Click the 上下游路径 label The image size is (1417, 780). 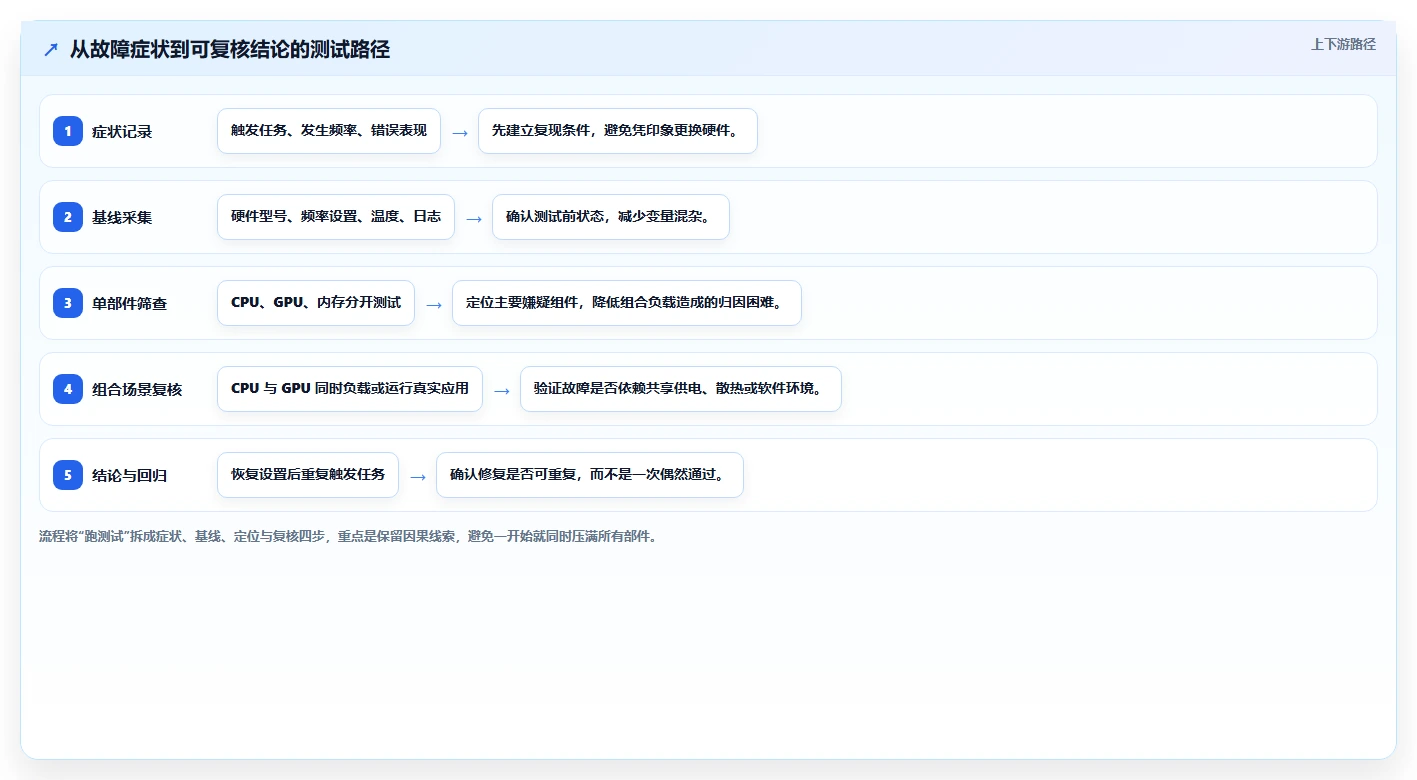[x=1343, y=44]
